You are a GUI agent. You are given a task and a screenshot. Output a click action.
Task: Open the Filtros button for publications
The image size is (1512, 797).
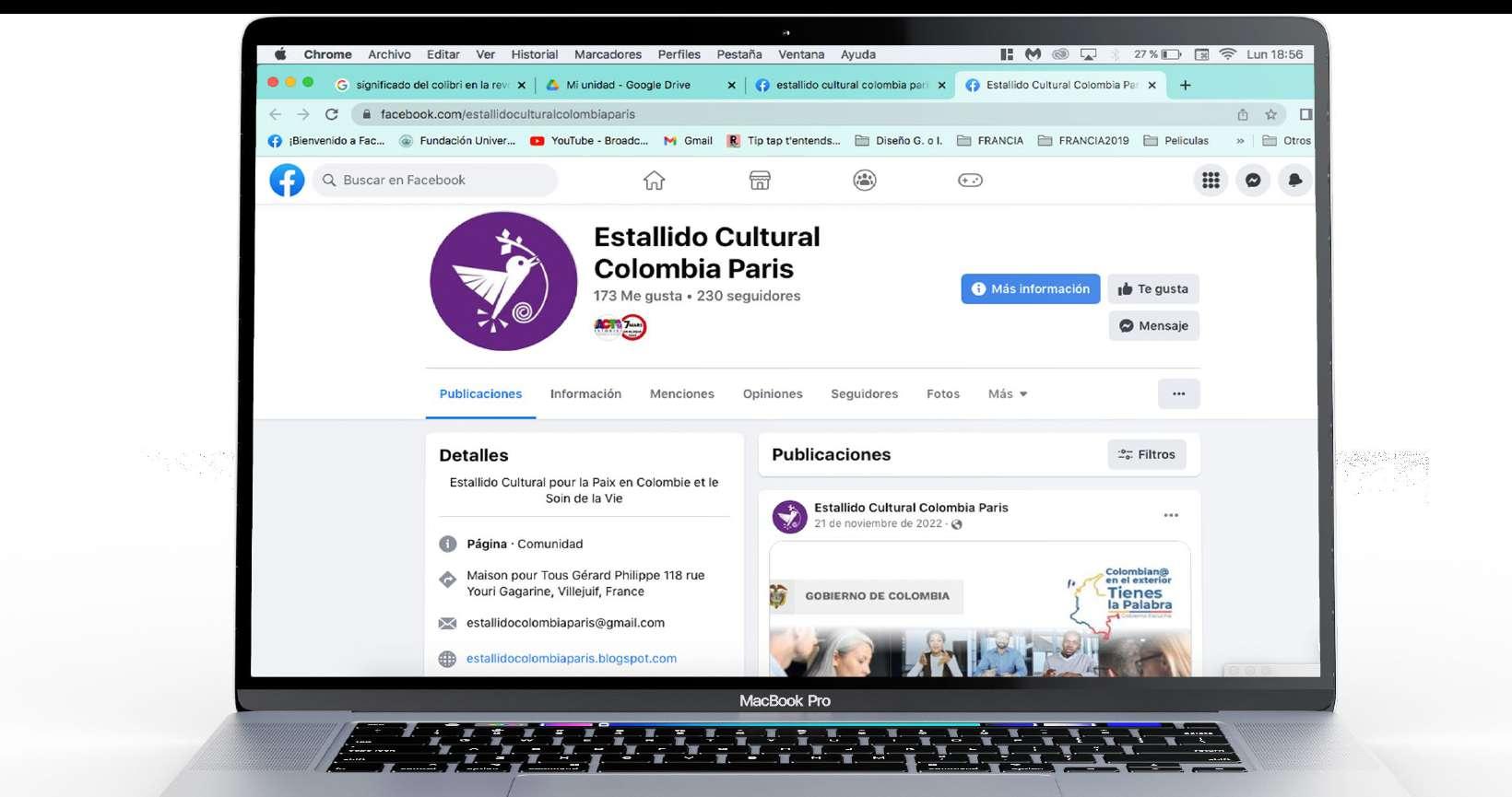pos(1147,454)
